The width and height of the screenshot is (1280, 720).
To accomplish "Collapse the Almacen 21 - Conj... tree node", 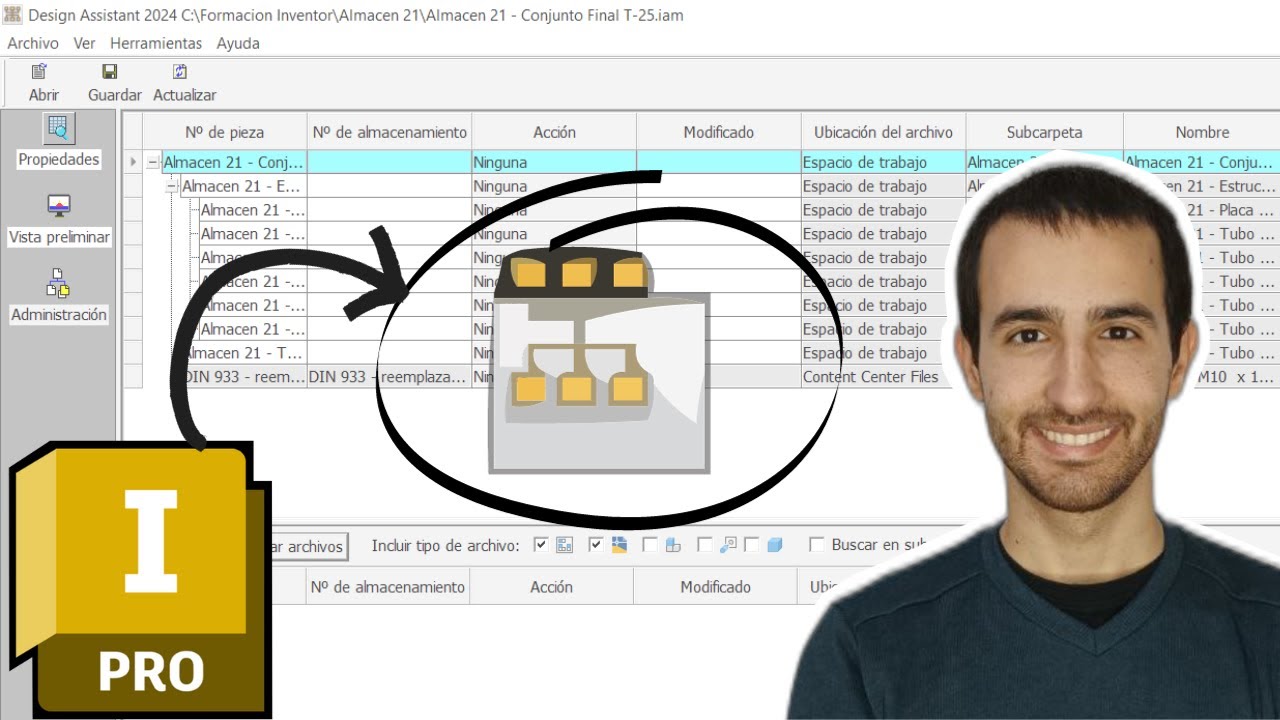I will coord(153,162).
